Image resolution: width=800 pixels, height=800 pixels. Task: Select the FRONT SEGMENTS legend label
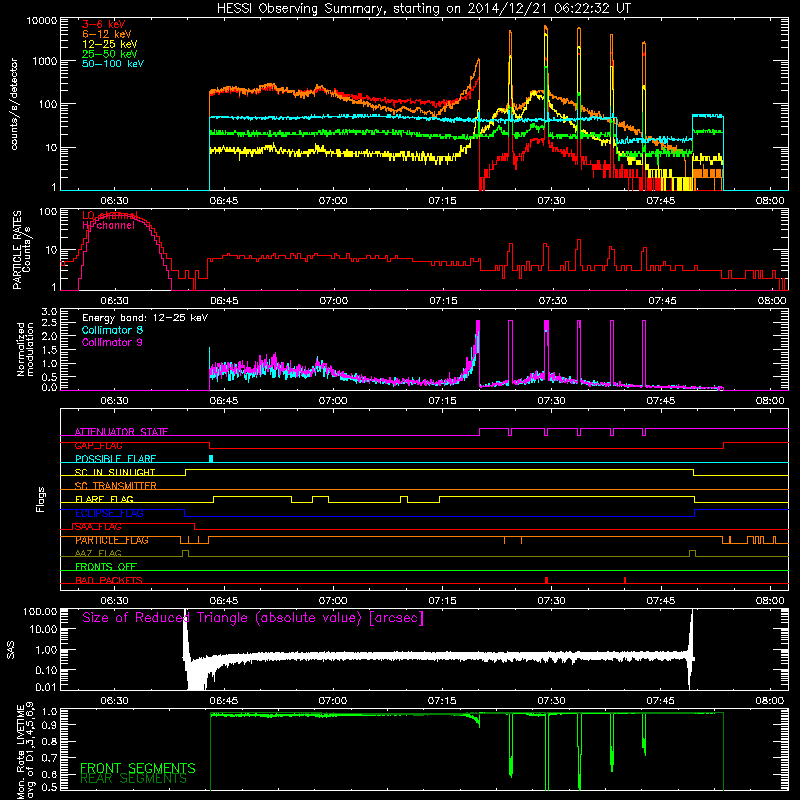138,768
